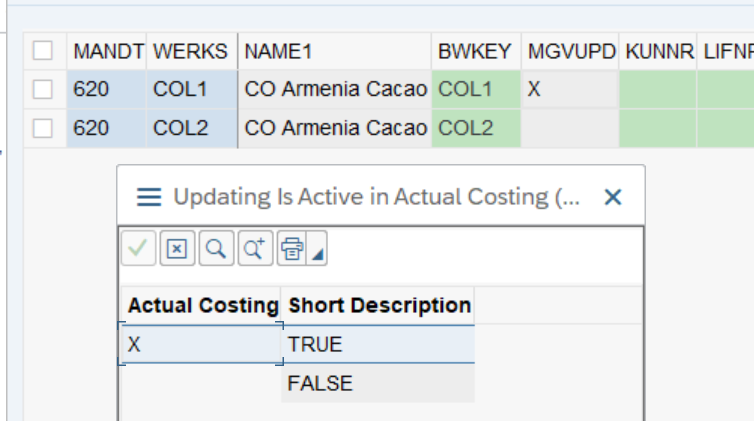Click the X Actual Costing cell
754x421 pixels.
(x=200, y=345)
